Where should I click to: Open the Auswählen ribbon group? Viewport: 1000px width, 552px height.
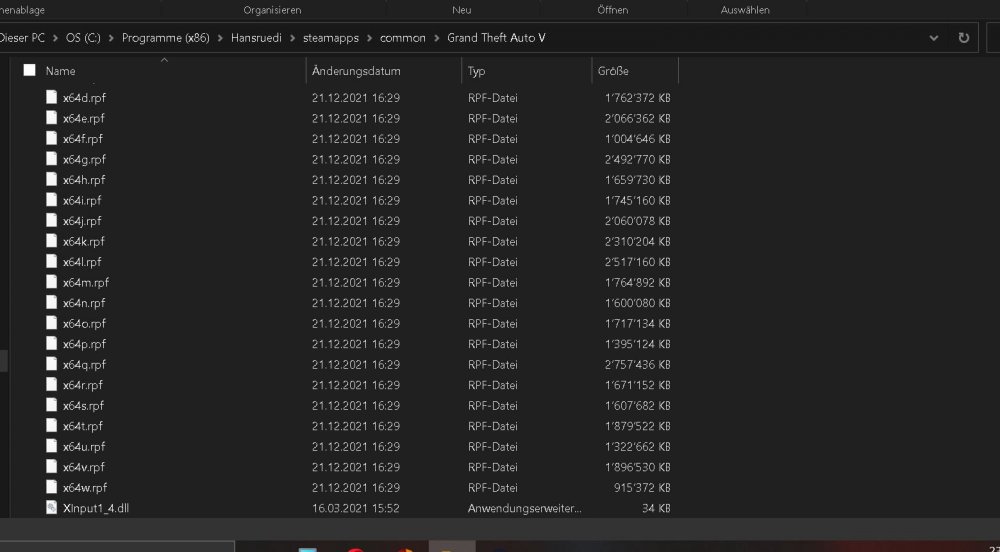tap(745, 10)
